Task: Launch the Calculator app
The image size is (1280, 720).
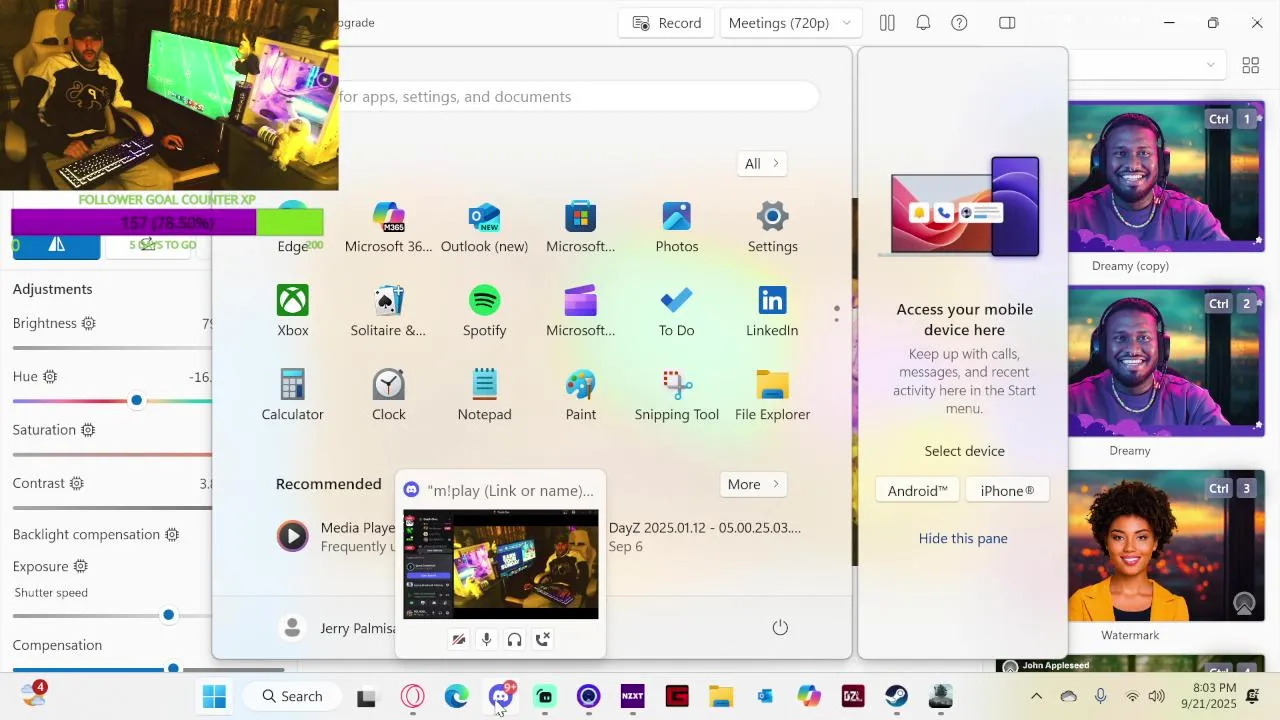Action: pos(293,395)
